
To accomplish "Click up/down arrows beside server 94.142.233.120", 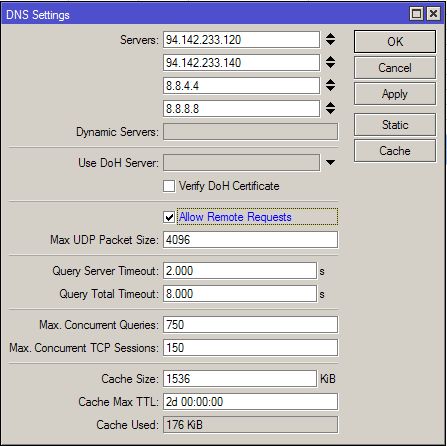I will [x=330, y=39].
